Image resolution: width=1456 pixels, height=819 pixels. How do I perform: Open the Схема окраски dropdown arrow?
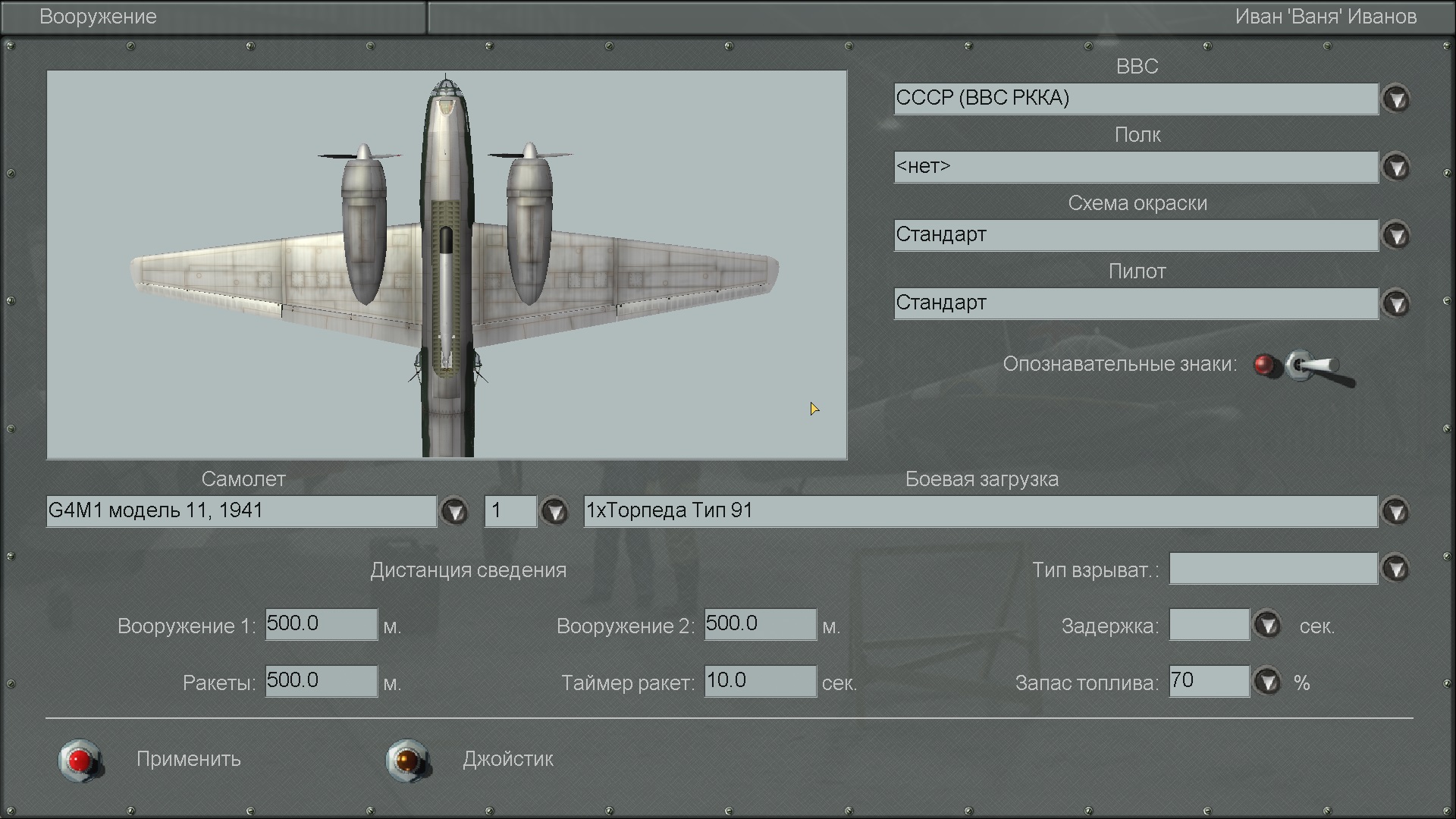[1396, 236]
